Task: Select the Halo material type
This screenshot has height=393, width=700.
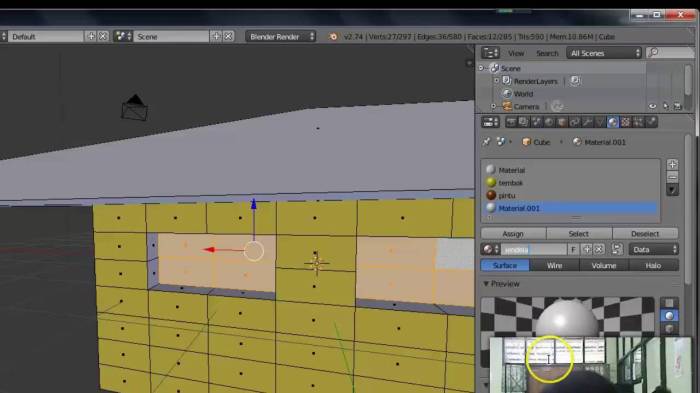Action: tap(653, 265)
